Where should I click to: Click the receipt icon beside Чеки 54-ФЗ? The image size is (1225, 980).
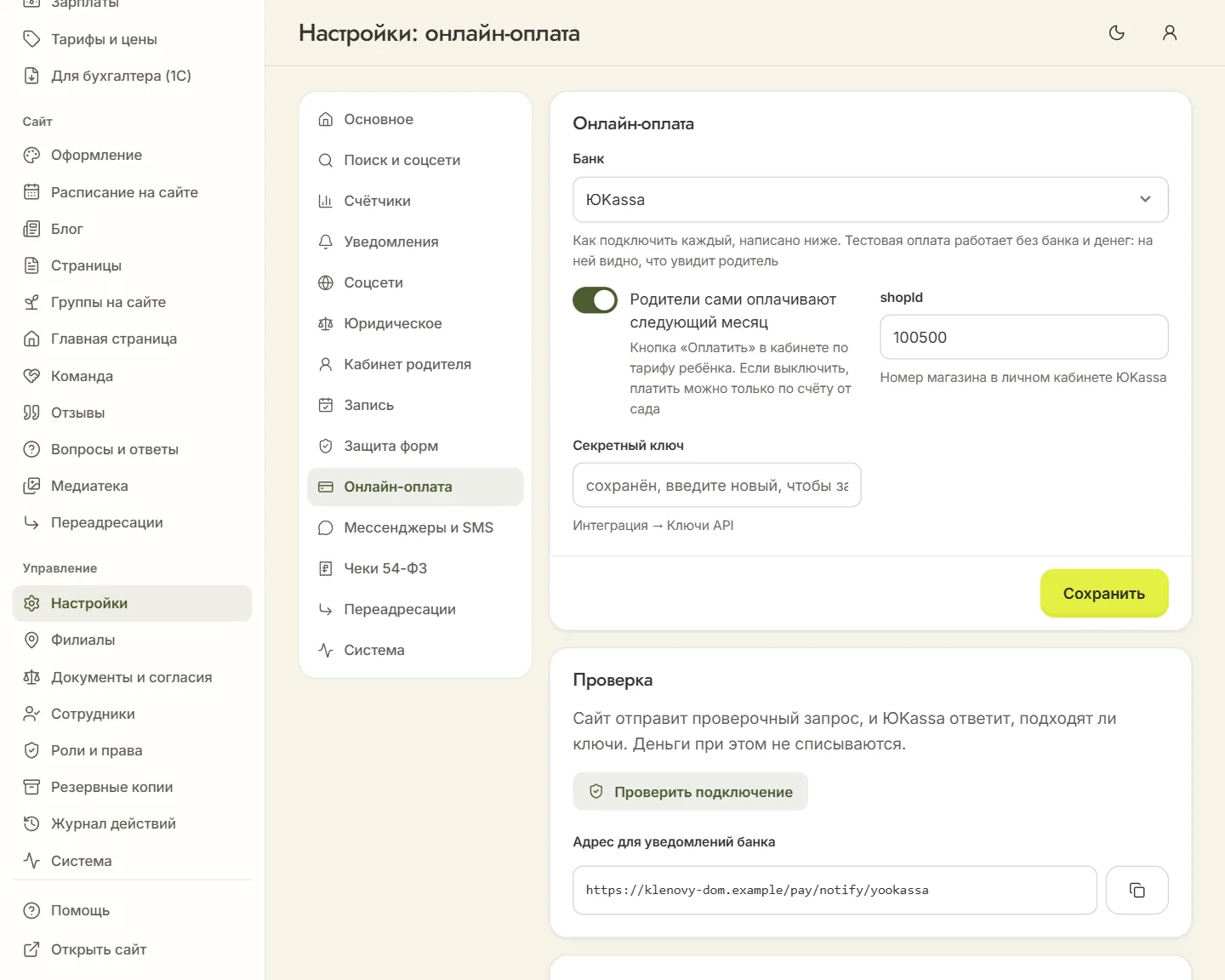click(326, 568)
